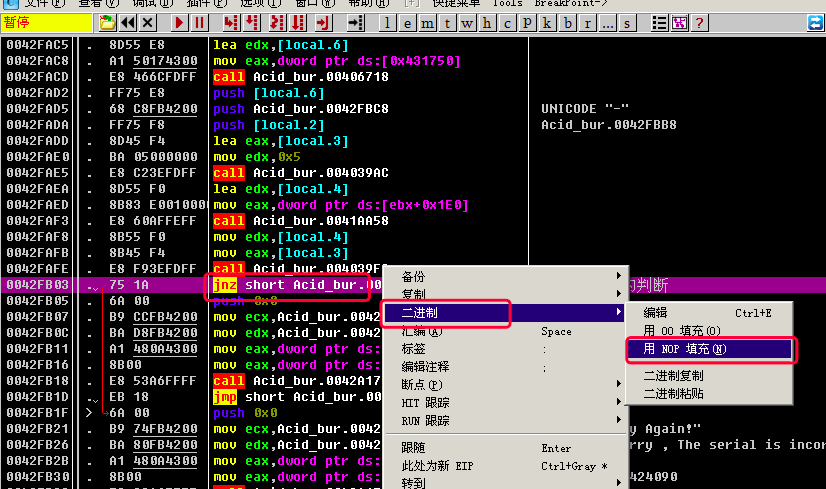Expand the RUN 跟踪 submenu arrow
The width and height of the screenshot is (826, 489).
click(619, 419)
